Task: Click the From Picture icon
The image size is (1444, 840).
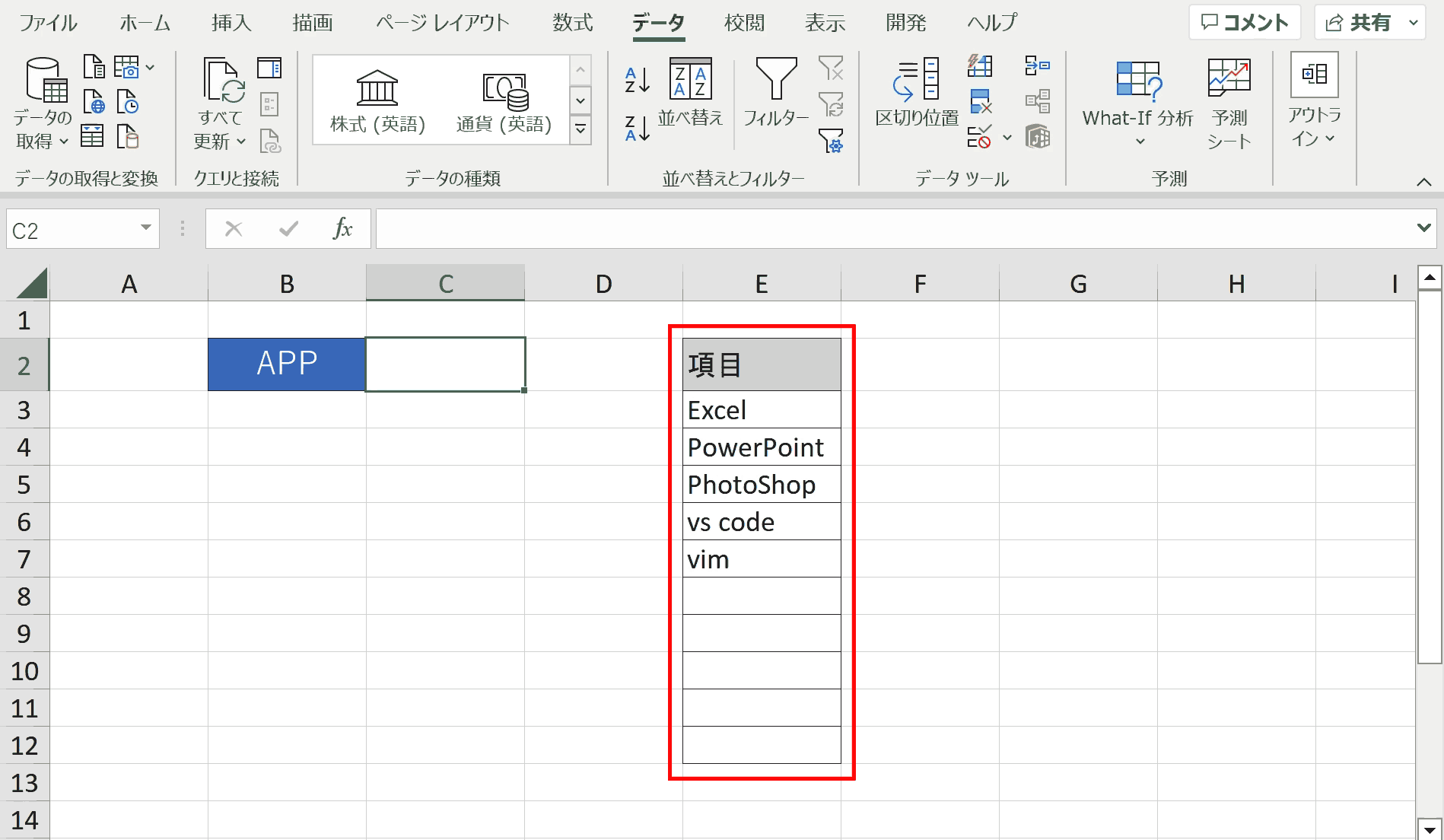Action: (126, 67)
